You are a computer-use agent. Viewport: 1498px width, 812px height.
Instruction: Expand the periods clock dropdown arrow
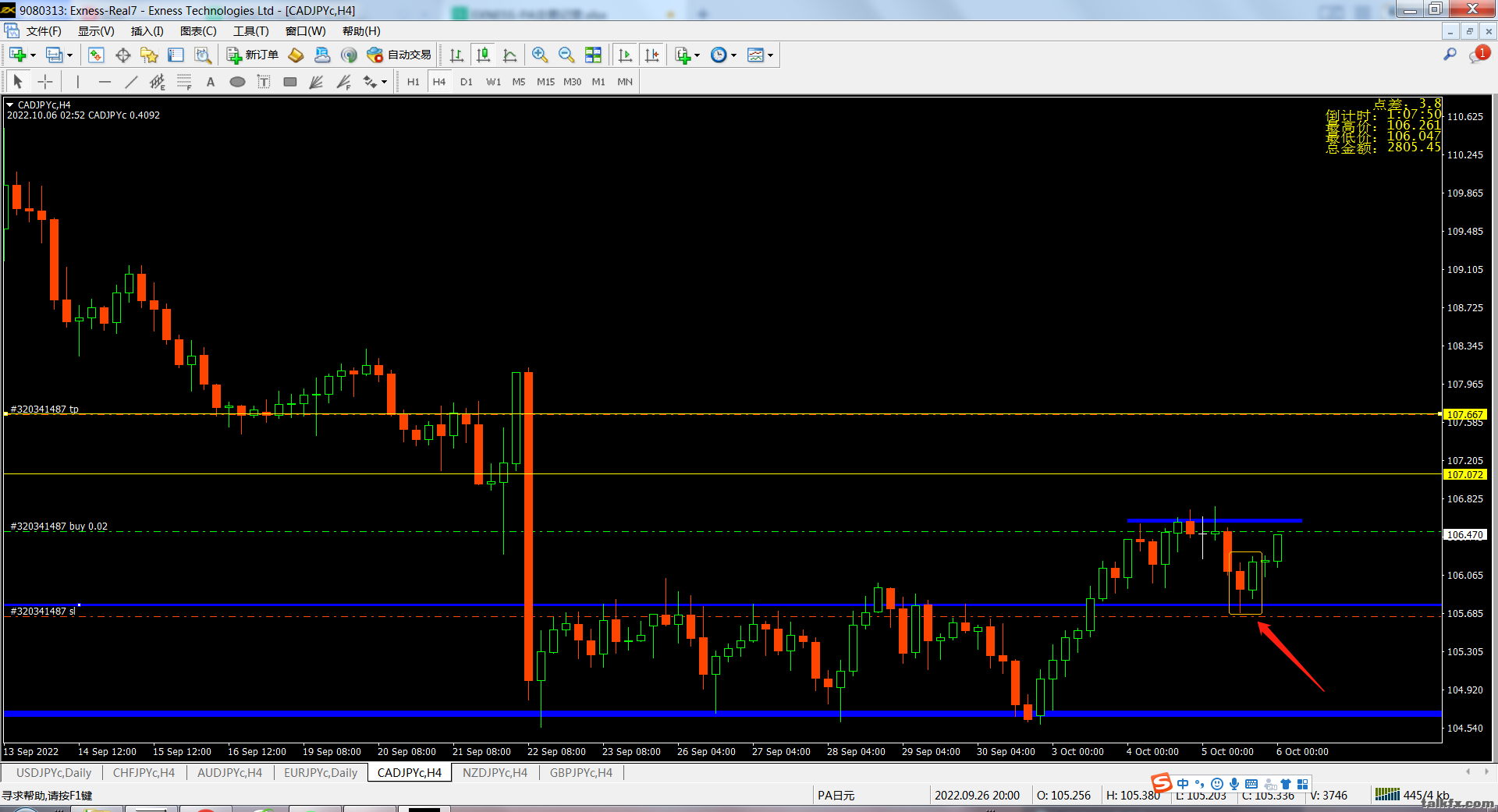733,55
